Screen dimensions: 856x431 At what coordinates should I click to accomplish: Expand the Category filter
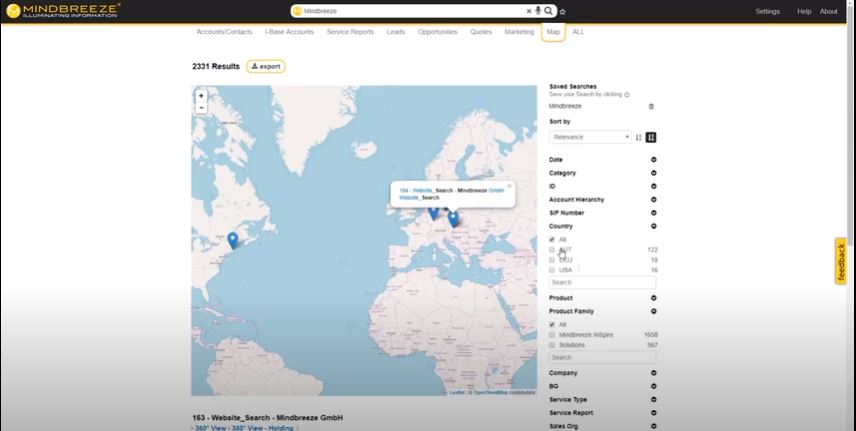(653, 173)
